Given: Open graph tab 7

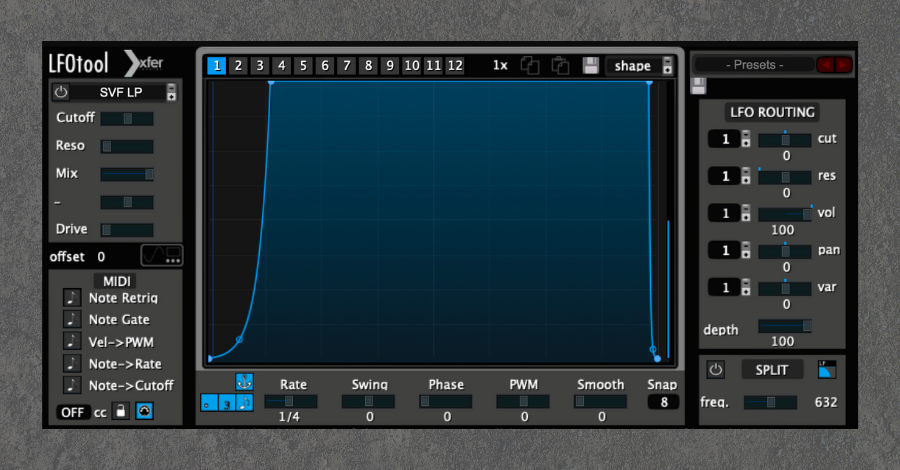Looking at the screenshot, I should (x=347, y=65).
